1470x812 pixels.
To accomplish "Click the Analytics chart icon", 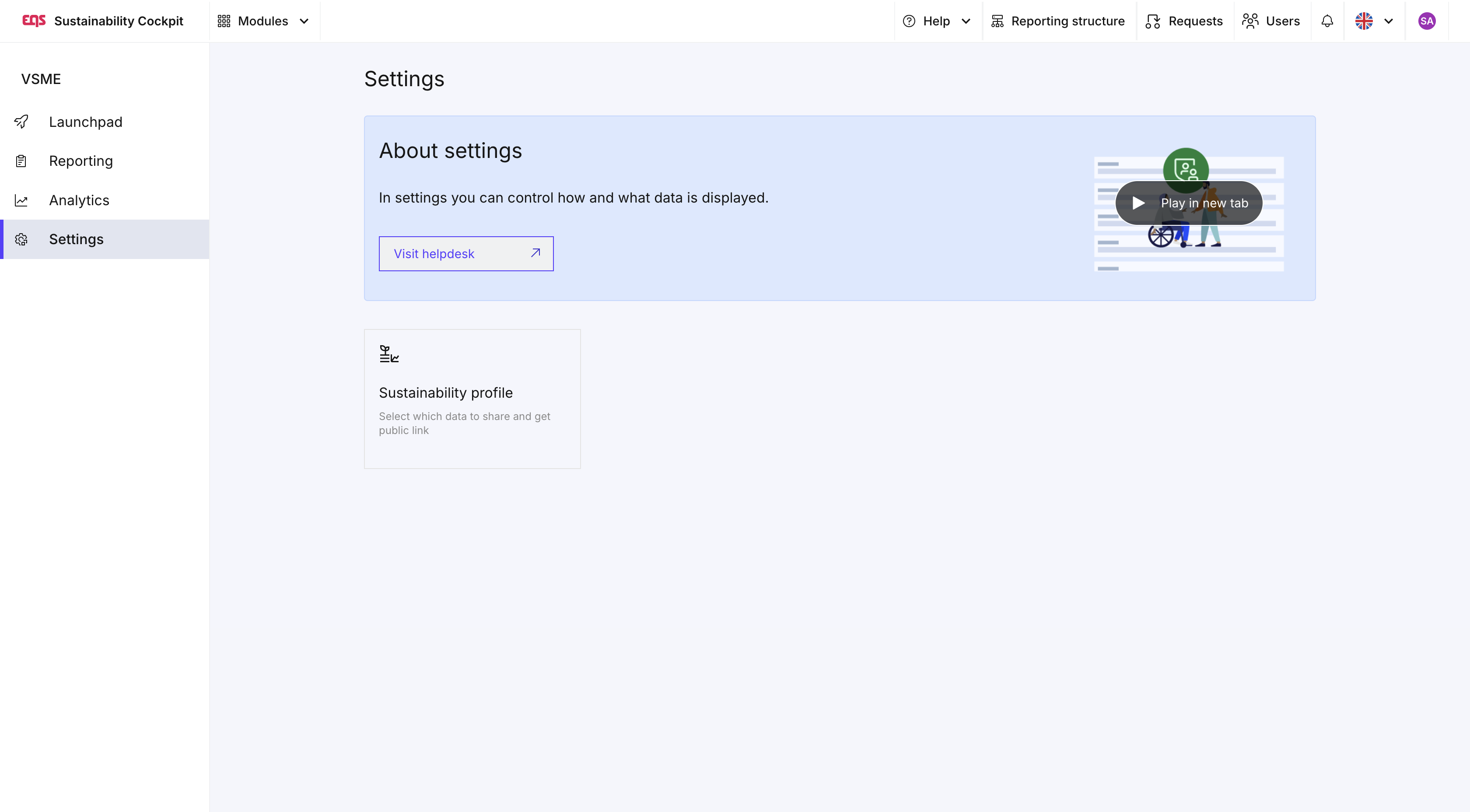I will [22, 200].
